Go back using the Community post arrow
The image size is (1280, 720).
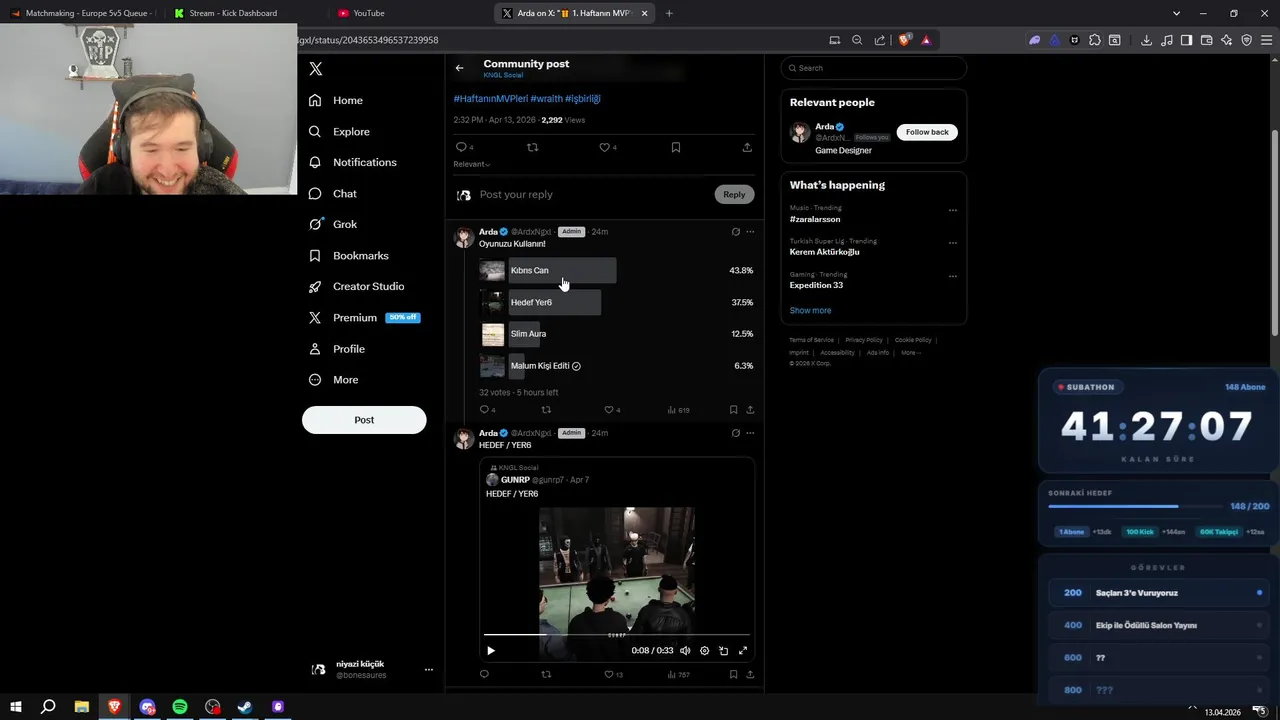pos(459,68)
